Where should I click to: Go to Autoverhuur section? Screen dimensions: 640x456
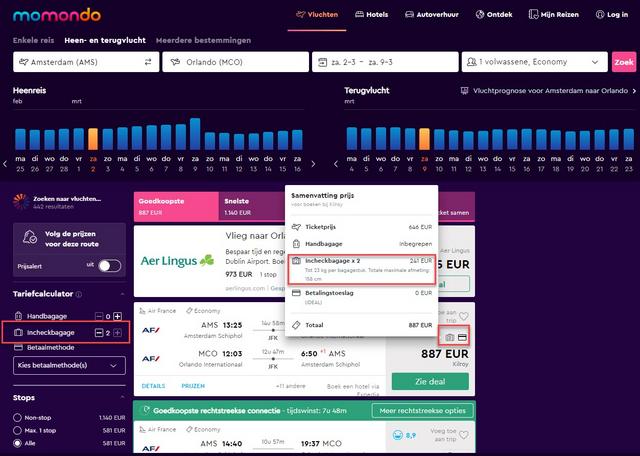[432, 15]
